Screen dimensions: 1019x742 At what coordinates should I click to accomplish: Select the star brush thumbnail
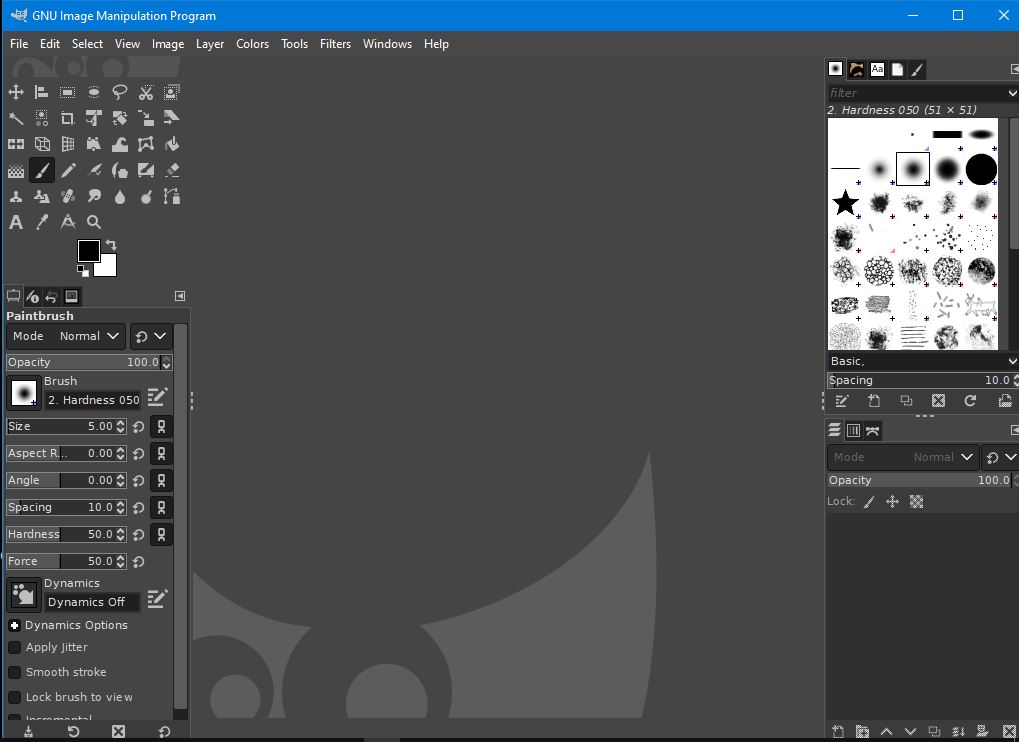pos(845,203)
